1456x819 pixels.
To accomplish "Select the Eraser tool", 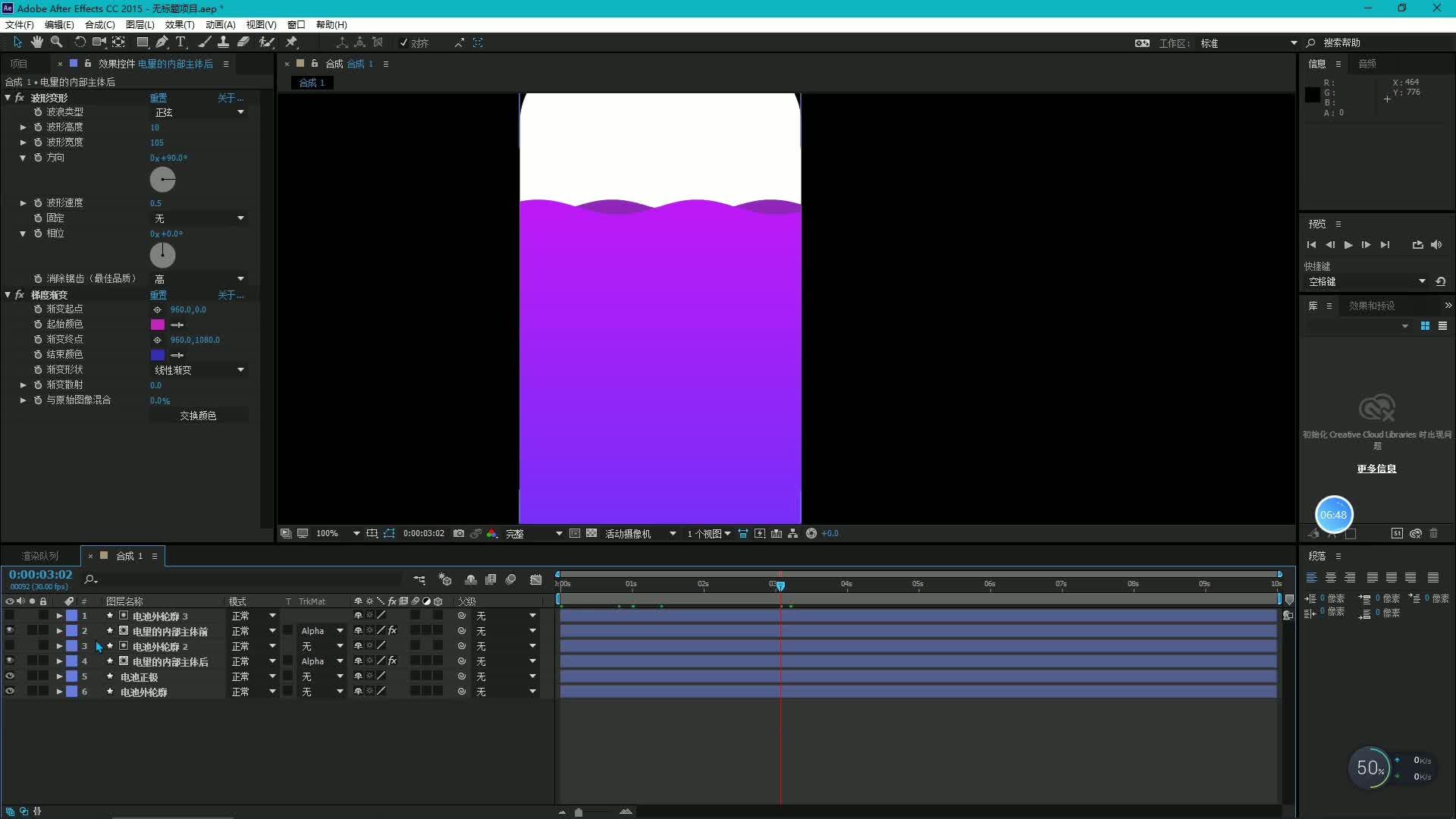I will [x=243, y=42].
